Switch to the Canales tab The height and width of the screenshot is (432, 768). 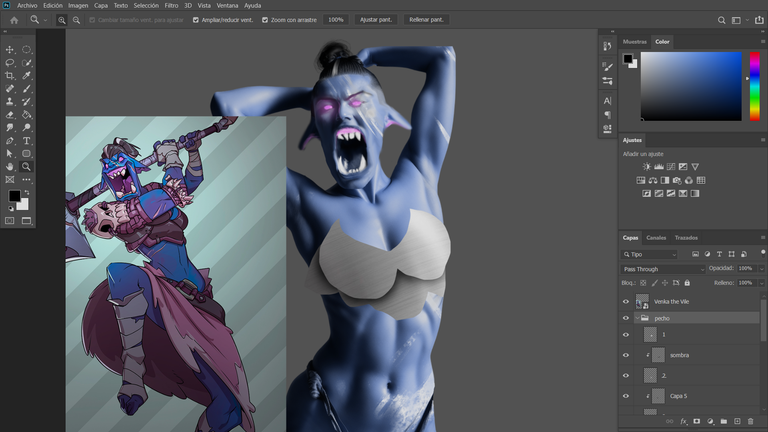coord(656,238)
